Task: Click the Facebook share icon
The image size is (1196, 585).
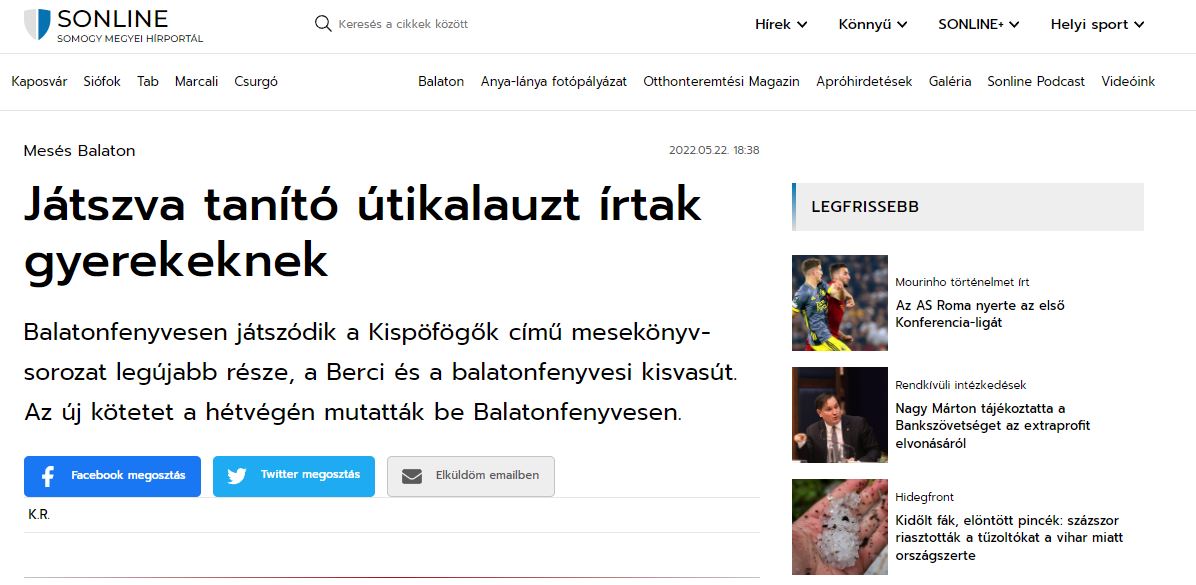Action: click(47, 477)
